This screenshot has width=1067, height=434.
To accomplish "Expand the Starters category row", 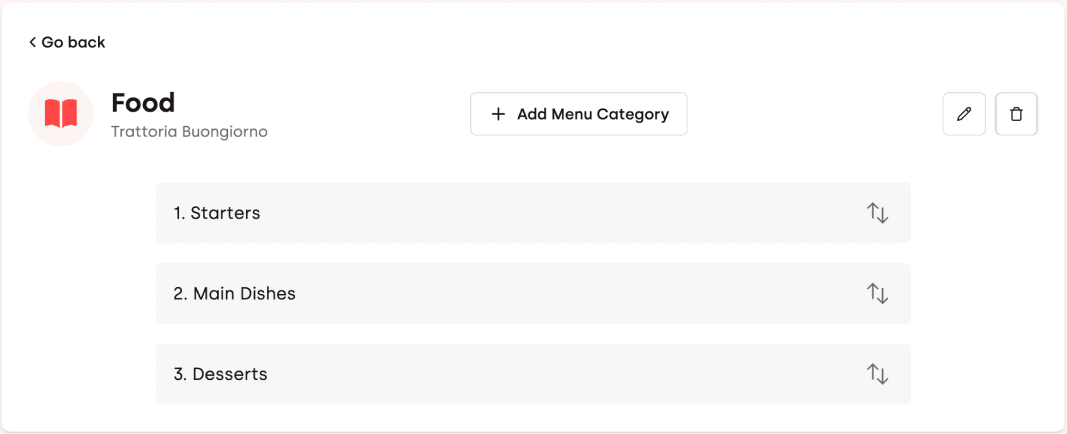I will 532,213.
